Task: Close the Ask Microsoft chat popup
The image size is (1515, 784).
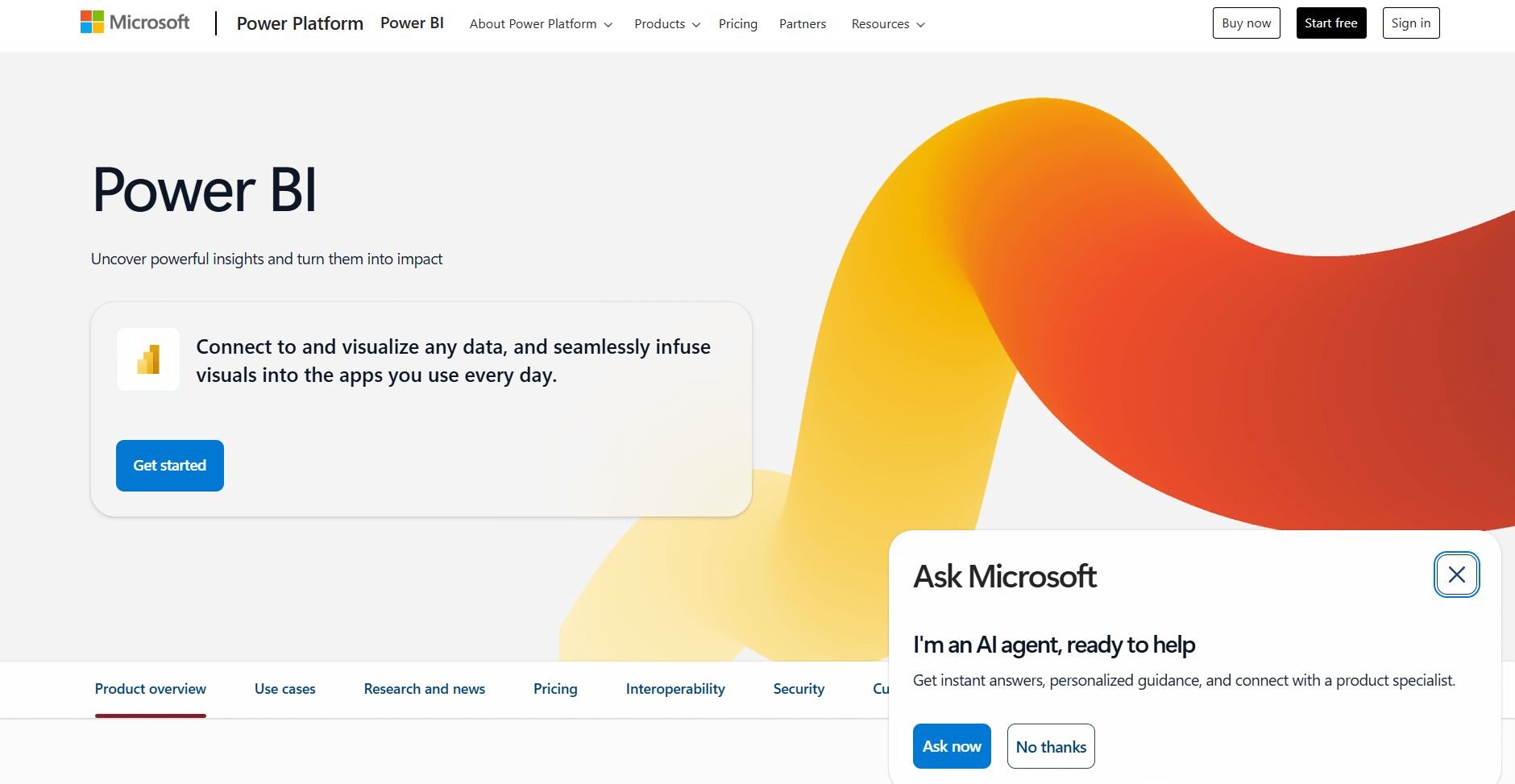Action: (1456, 575)
